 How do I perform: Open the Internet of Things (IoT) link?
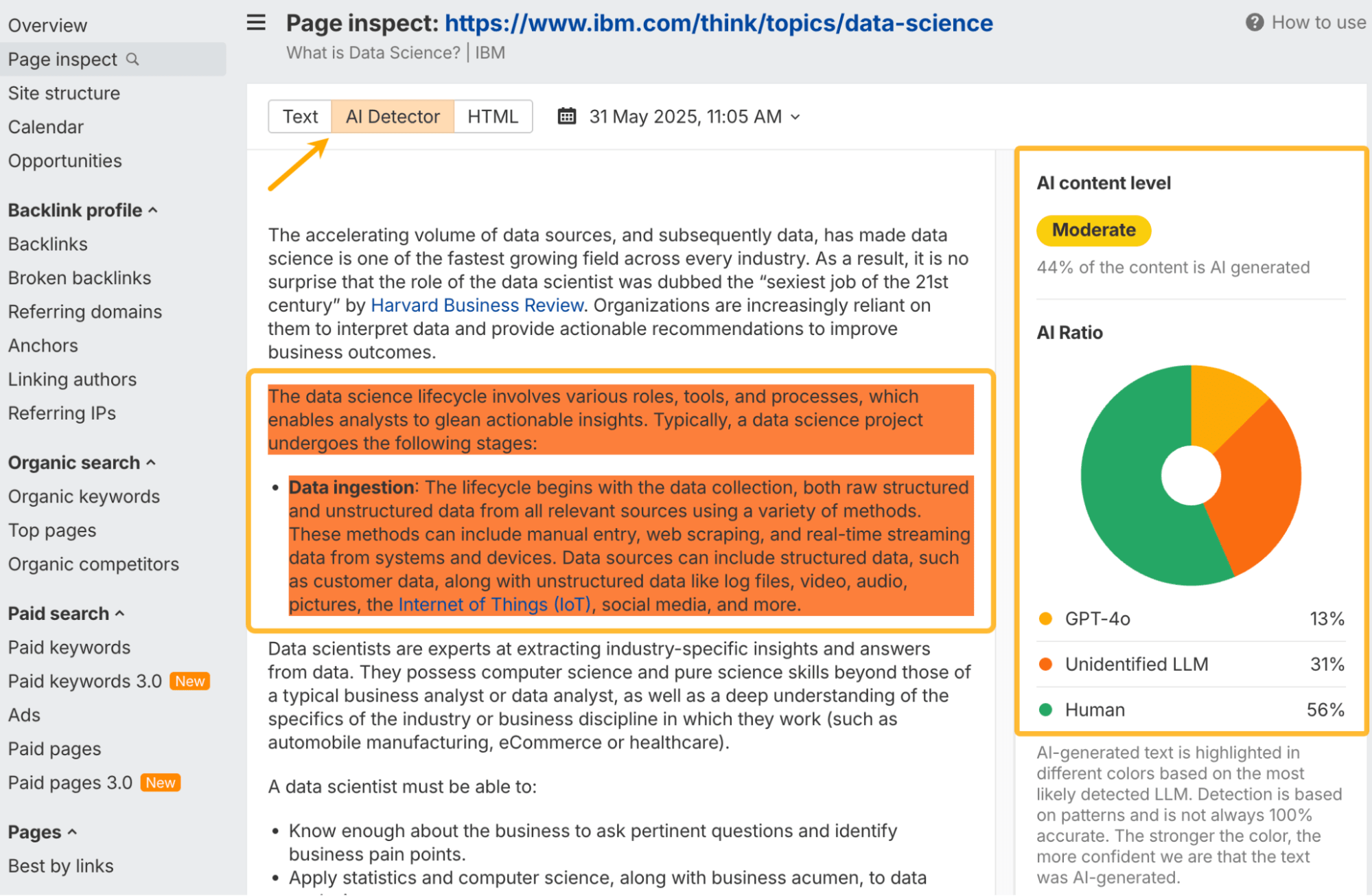pos(494,605)
